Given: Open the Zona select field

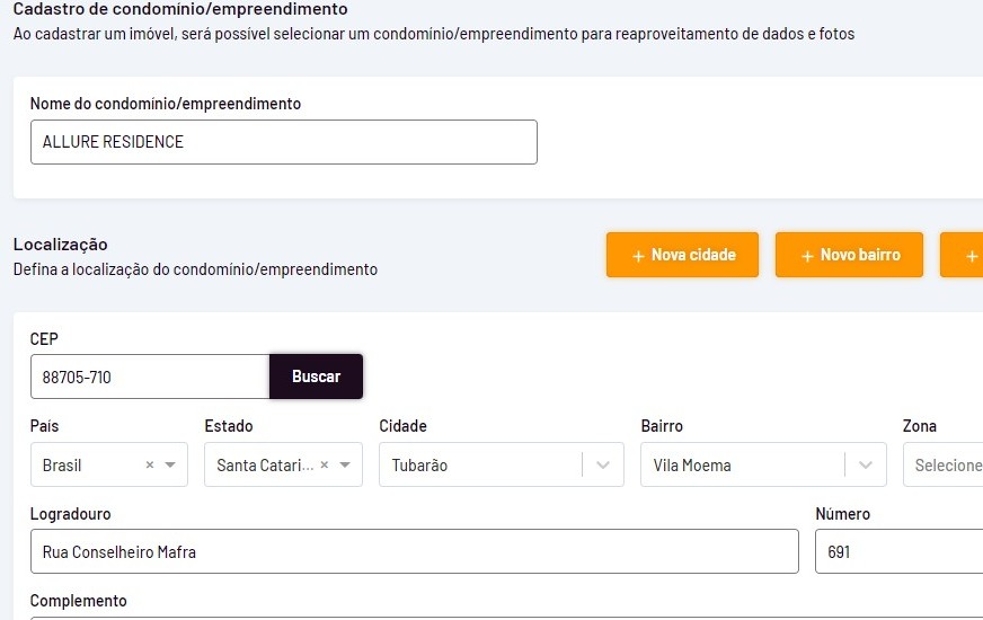Looking at the screenshot, I should [945, 465].
